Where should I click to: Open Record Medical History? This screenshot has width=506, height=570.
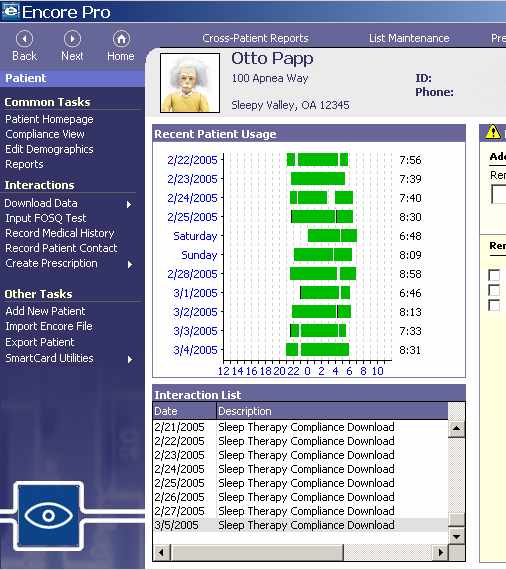(60, 233)
